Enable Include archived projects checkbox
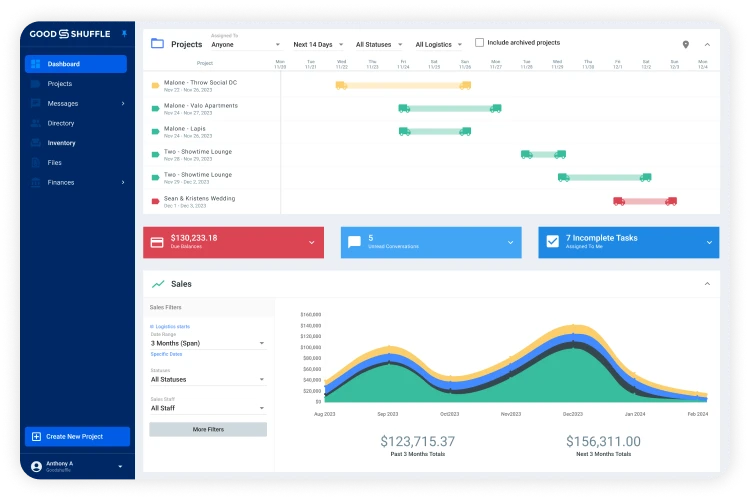750x499 pixels. 480,43
